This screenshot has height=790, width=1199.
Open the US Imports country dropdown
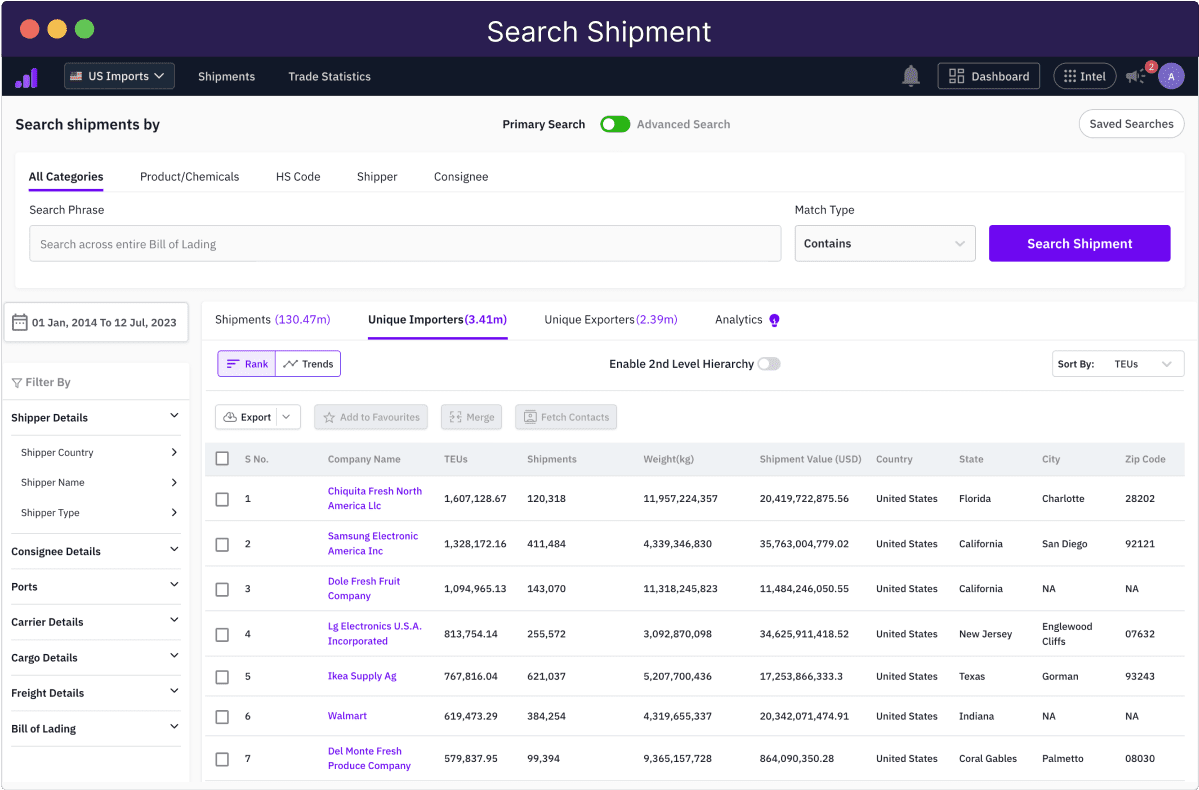(x=119, y=75)
